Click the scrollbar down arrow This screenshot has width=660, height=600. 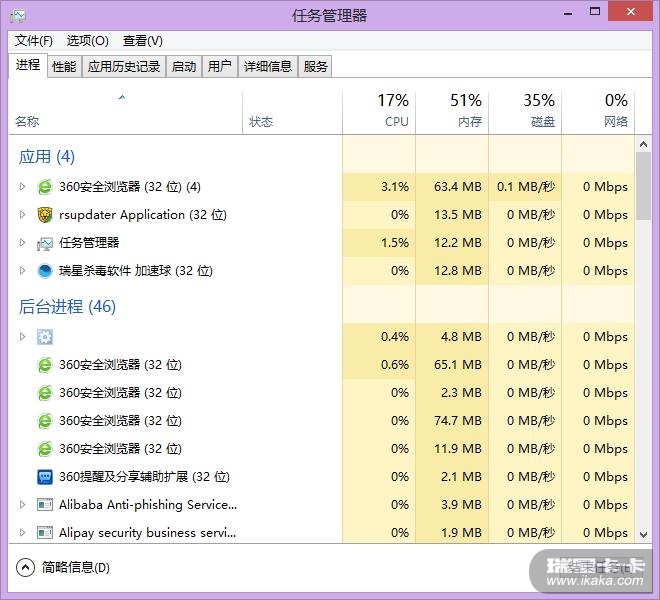(643, 535)
